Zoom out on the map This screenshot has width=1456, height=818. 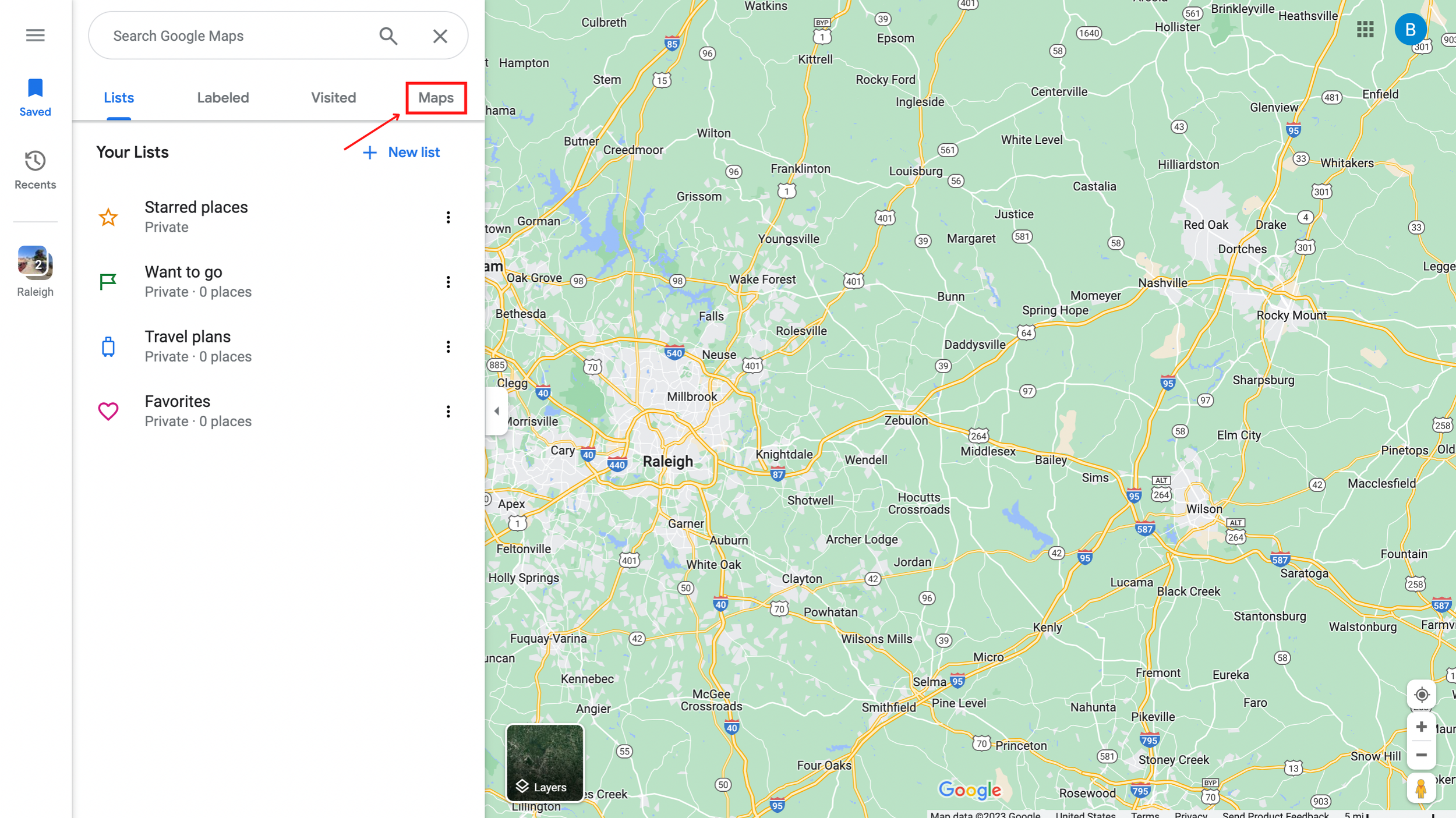pos(1421,755)
